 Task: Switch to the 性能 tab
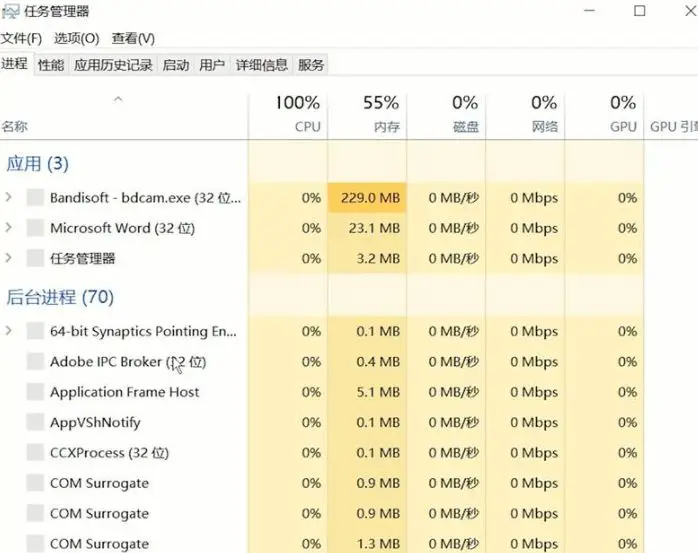coord(51,65)
